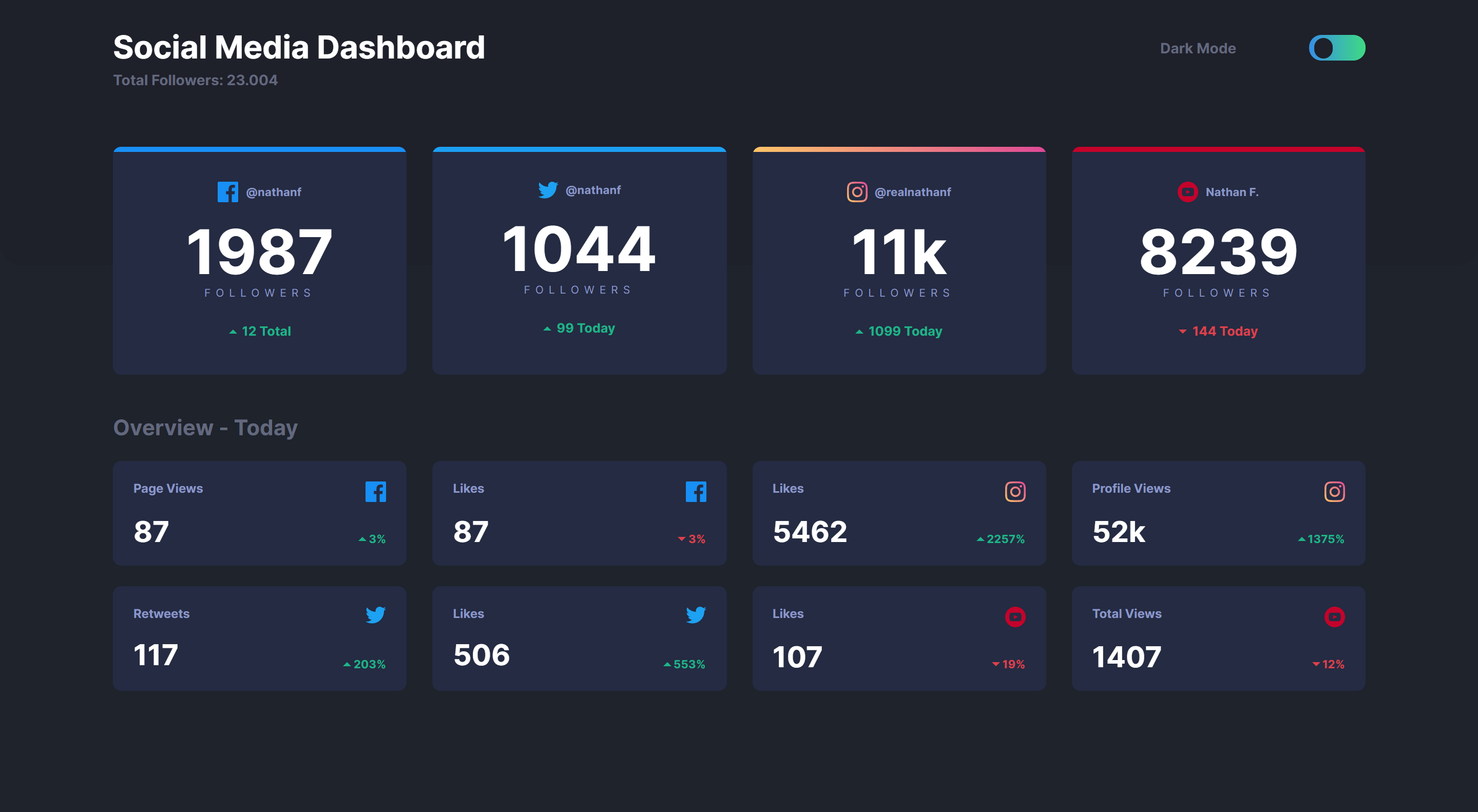Click the up arrow next to 12 Total
This screenshot has height=812, width=1478.
[x=233, y=332]
